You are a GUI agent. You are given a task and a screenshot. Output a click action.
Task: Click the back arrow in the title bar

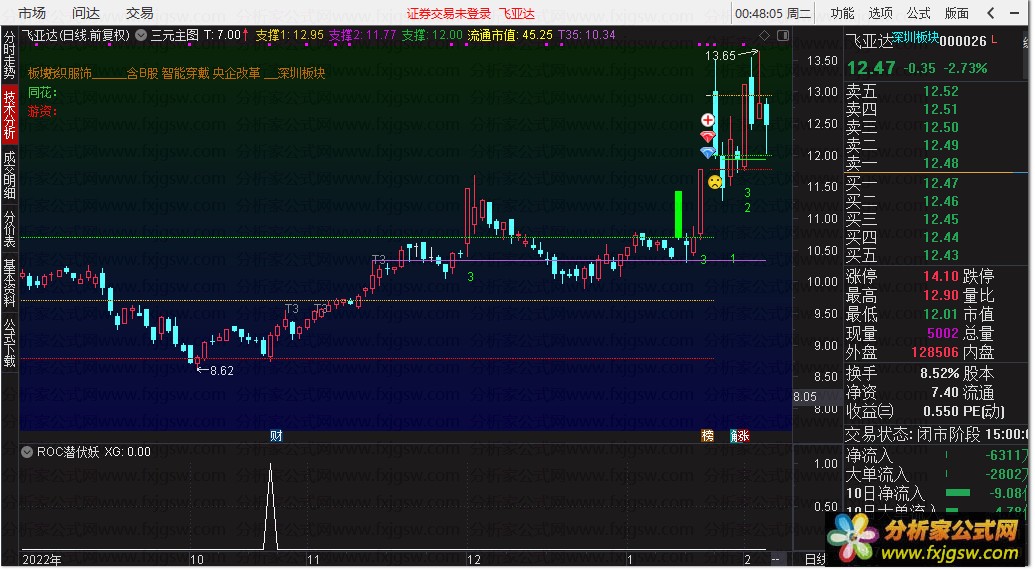tap(991, 13)
